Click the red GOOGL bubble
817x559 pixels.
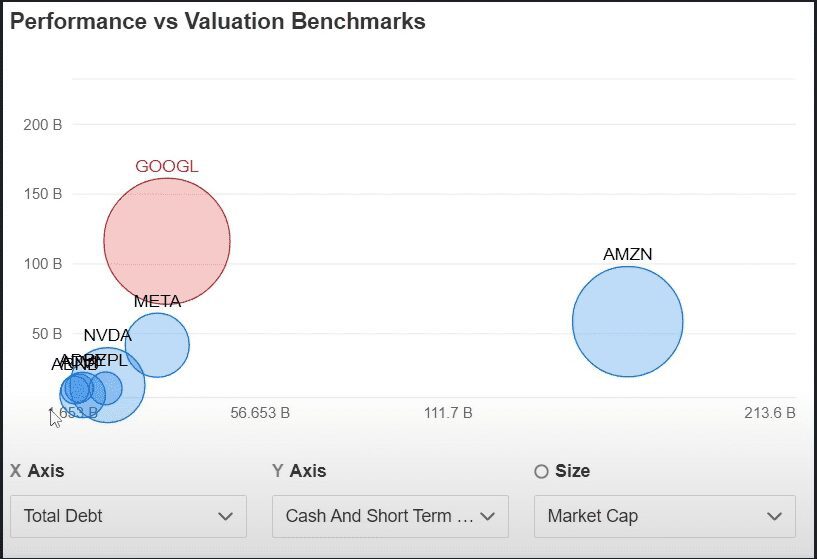point(167,241)
